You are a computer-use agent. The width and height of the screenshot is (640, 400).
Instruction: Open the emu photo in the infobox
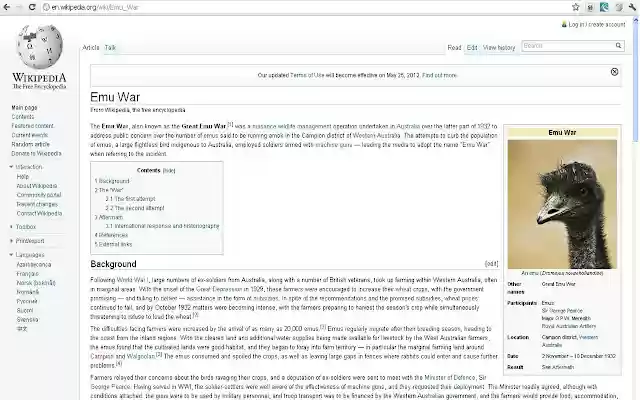(x=562, y=204)
